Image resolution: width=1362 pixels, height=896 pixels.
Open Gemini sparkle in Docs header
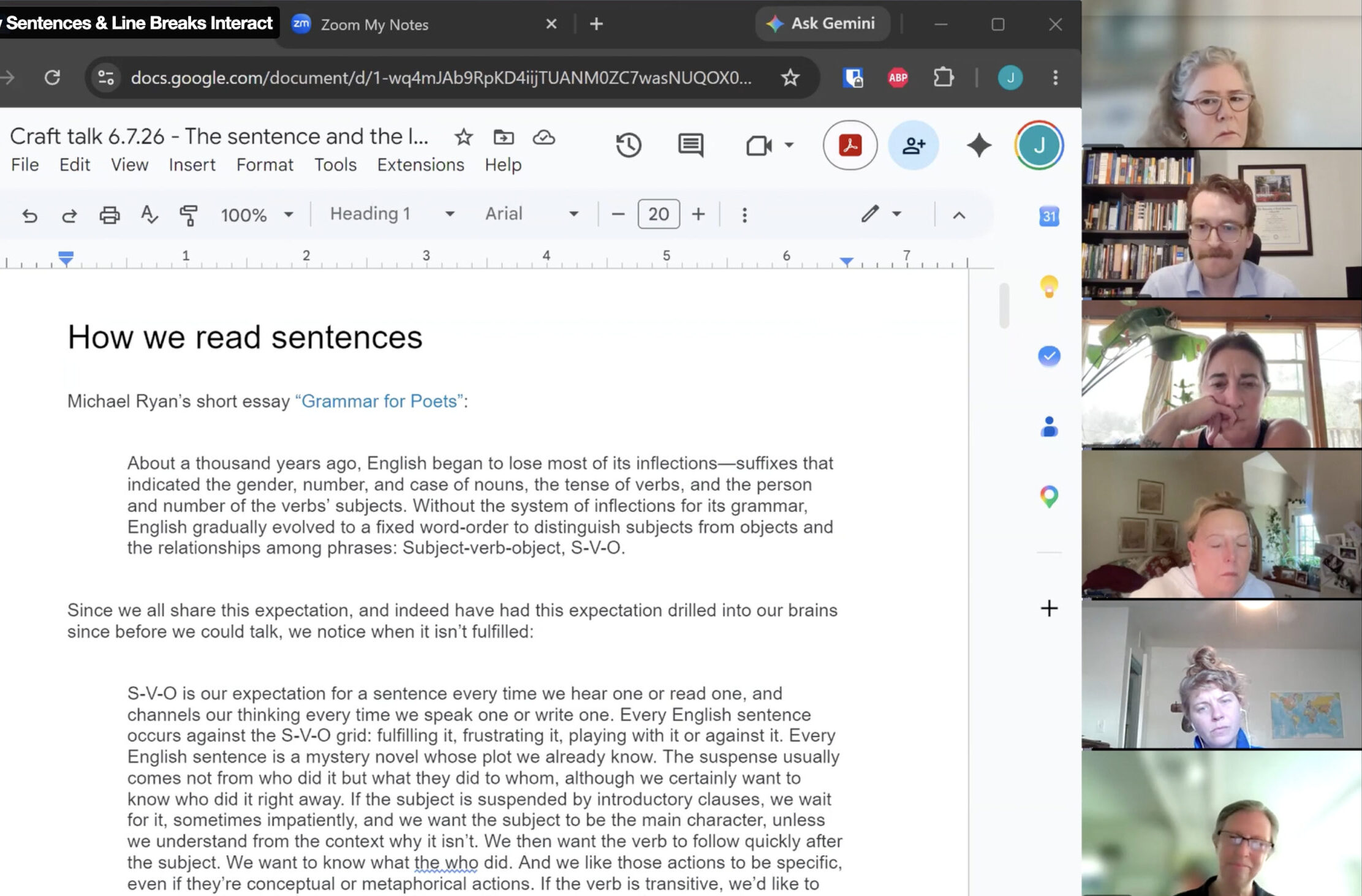click(x=978, y=145)
